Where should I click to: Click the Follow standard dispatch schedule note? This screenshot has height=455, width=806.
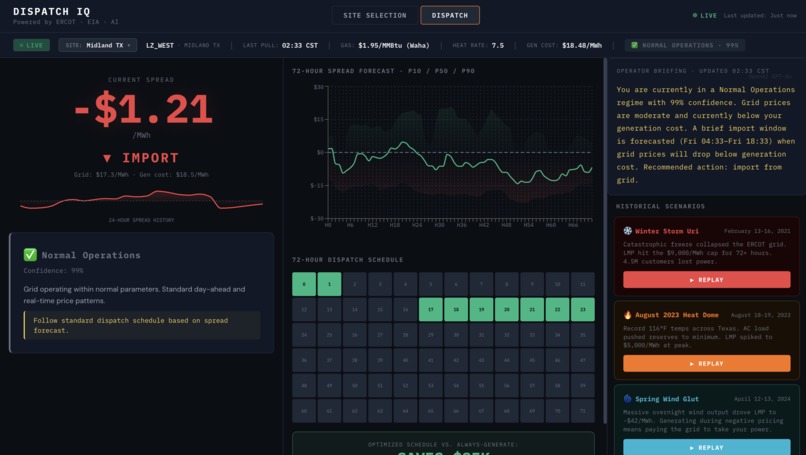click(x=142, y=325)
